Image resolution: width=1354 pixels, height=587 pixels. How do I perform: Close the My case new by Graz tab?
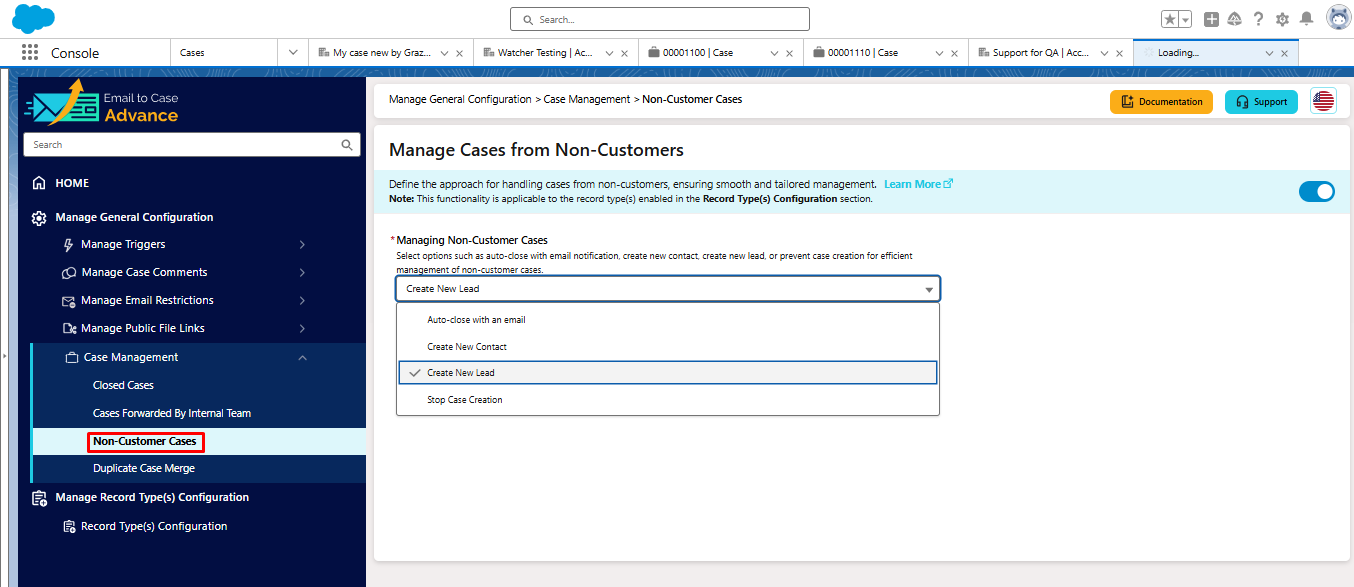tap(459, 53)
